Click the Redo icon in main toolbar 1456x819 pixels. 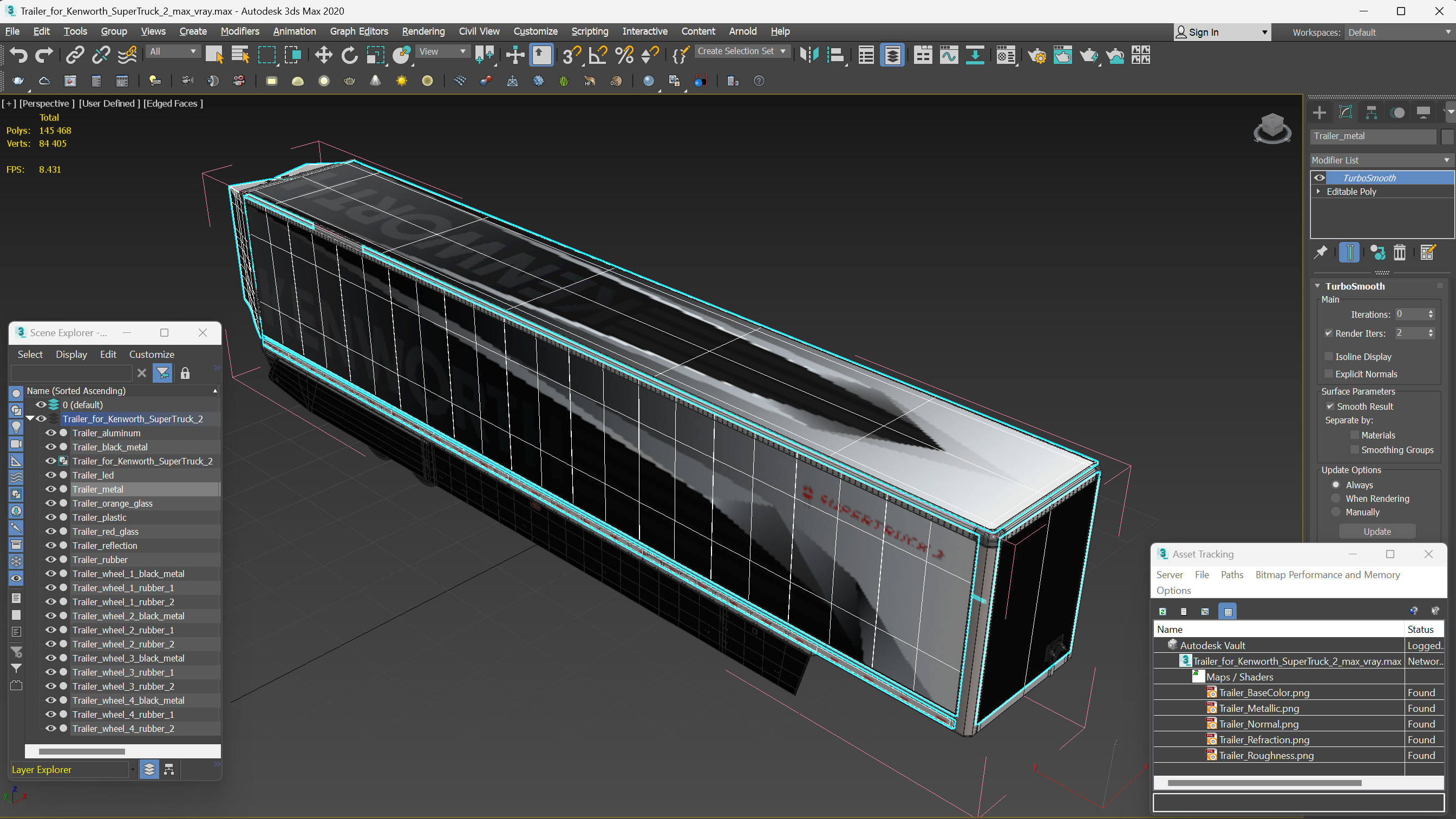click(44, 55)
